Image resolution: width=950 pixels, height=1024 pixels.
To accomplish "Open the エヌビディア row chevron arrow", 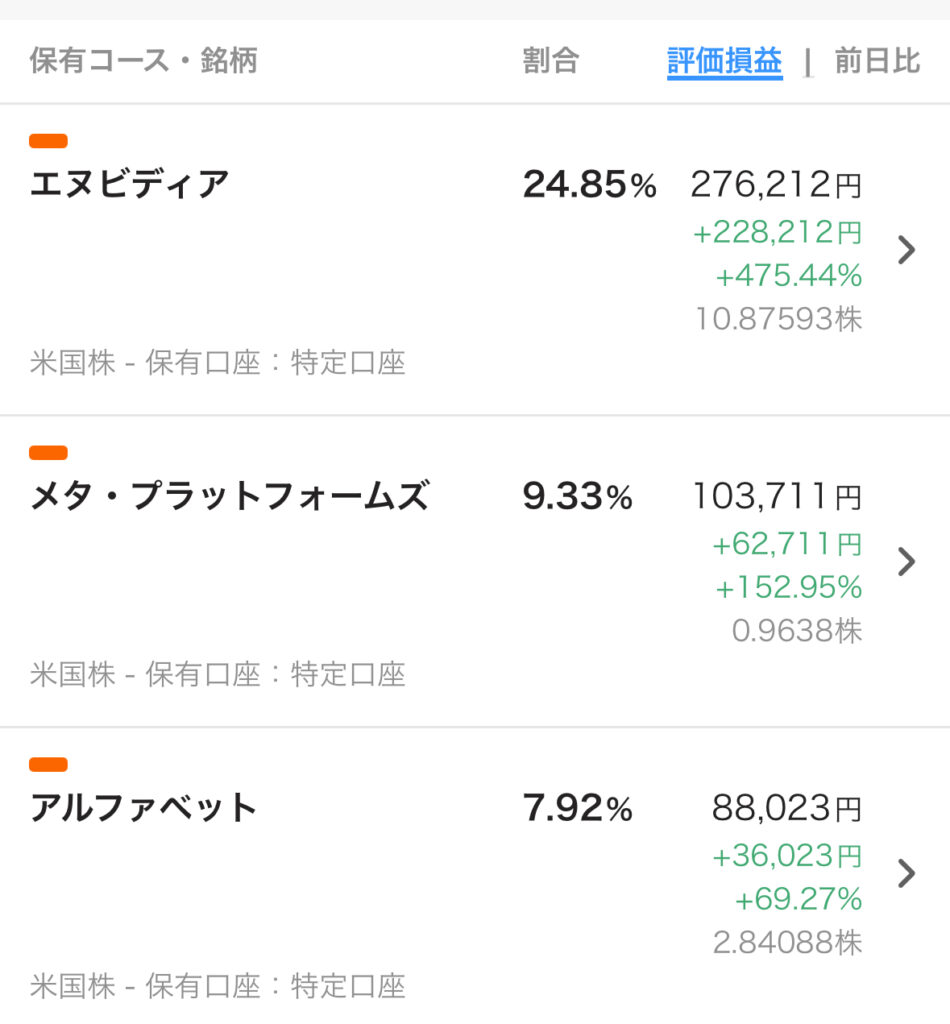I will coord(906,249).
